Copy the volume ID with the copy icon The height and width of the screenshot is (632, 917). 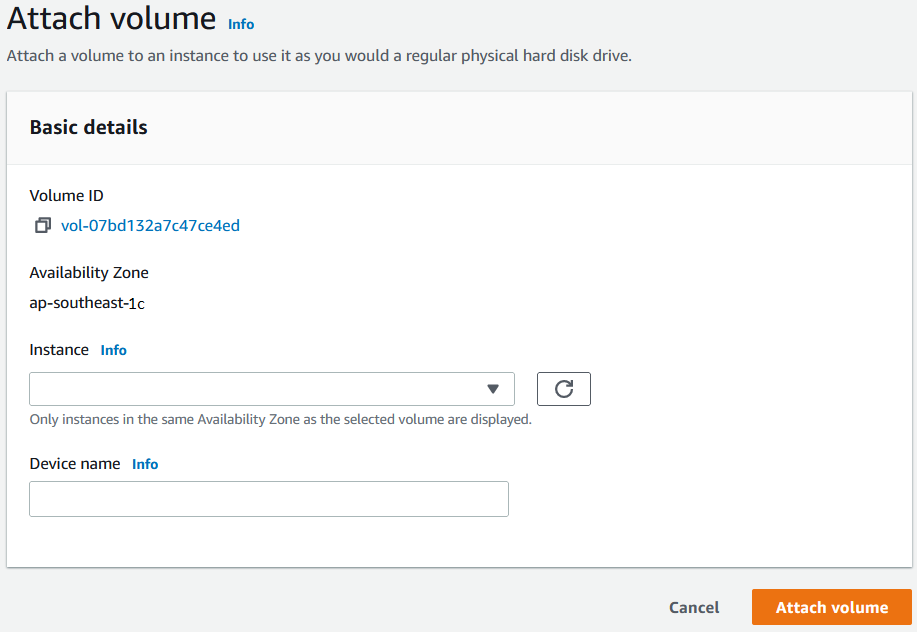click(43, 225)
